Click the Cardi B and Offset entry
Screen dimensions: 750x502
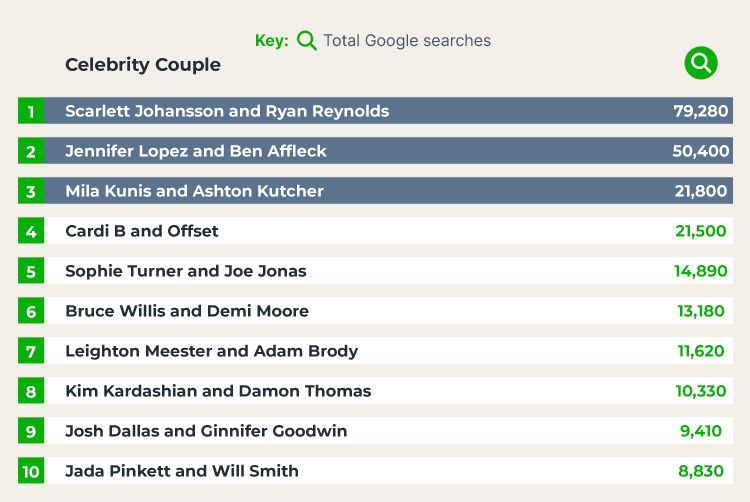[x=375, y=231]
